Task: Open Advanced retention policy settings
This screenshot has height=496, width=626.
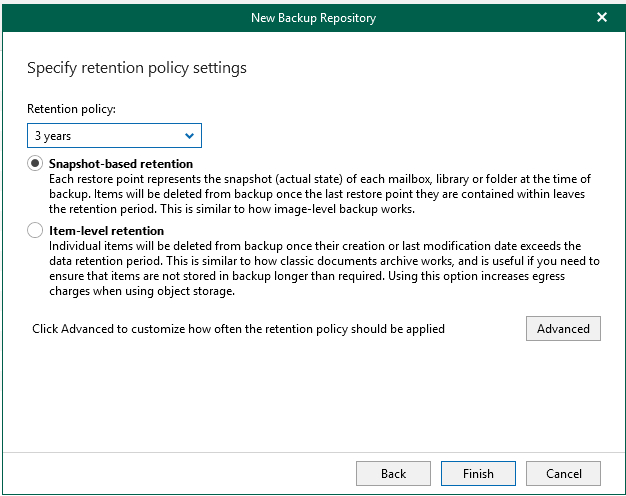Action: [563, 329]
